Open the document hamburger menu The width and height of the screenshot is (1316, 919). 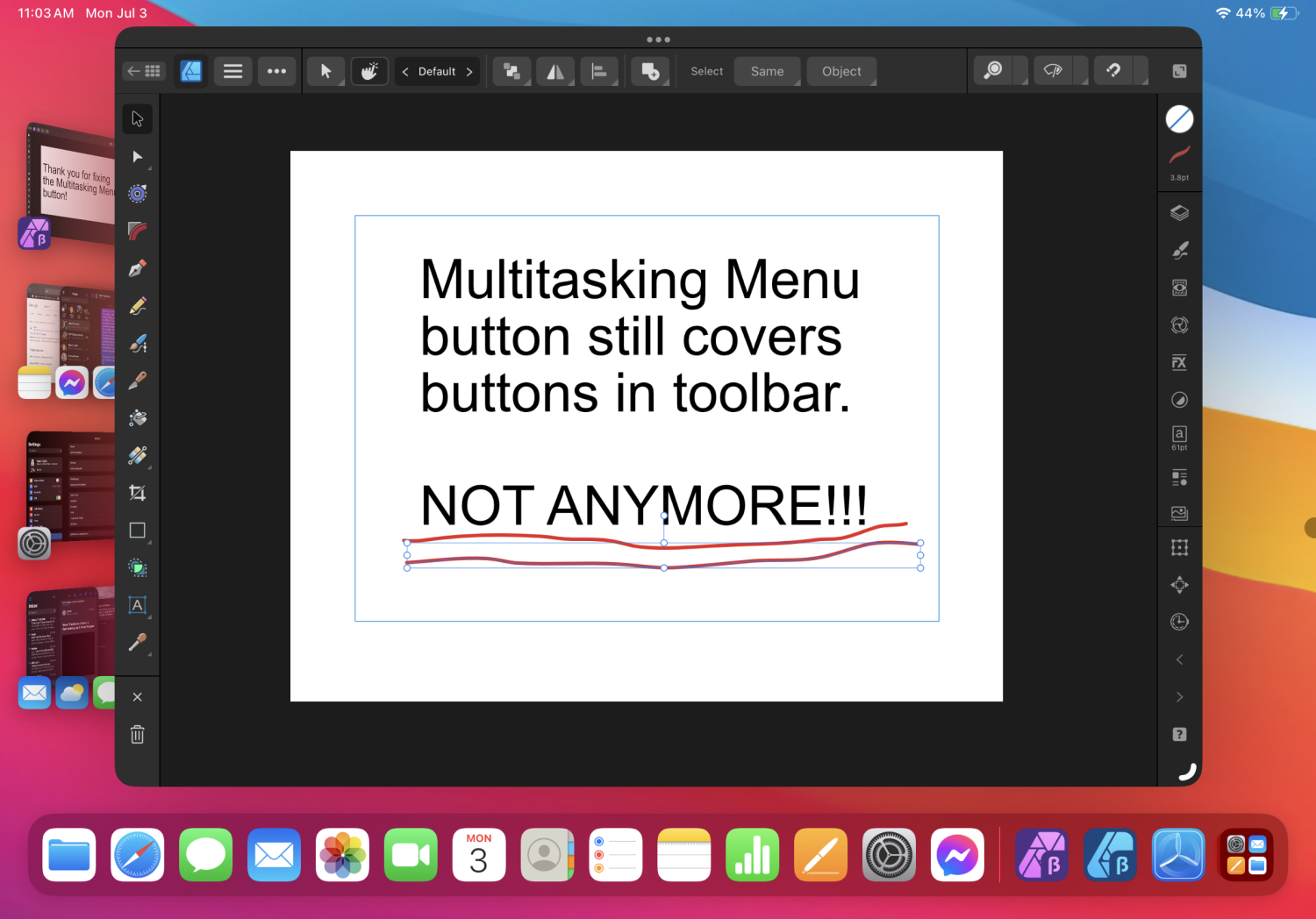[x=232, y=71]
